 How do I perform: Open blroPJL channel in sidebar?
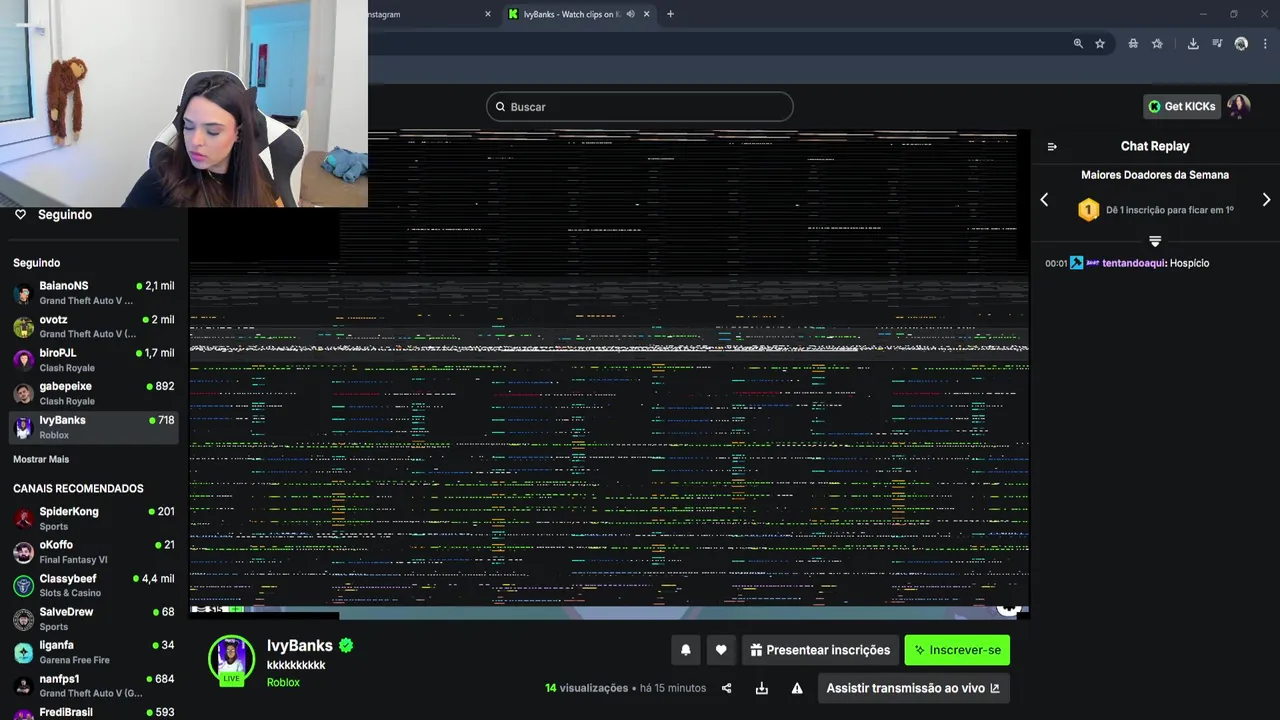coord(94,360)
